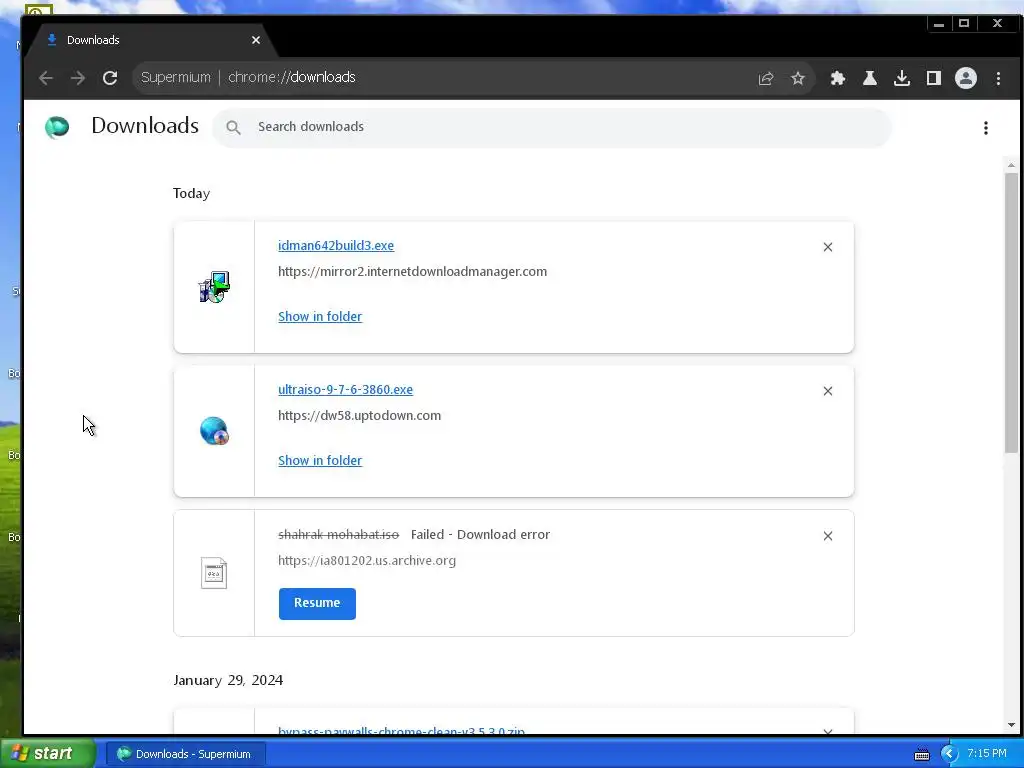
Task: Click the on-screen keyboard tray icon
Action: point(921,755)
